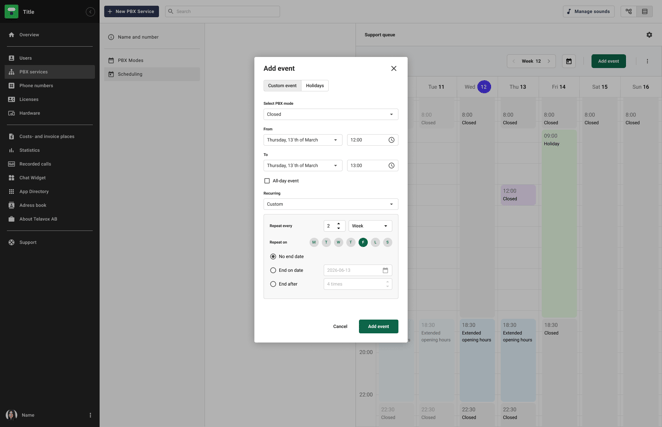Click the End after times input field
This screenshot has height=427, width=662.
point(358,284)
